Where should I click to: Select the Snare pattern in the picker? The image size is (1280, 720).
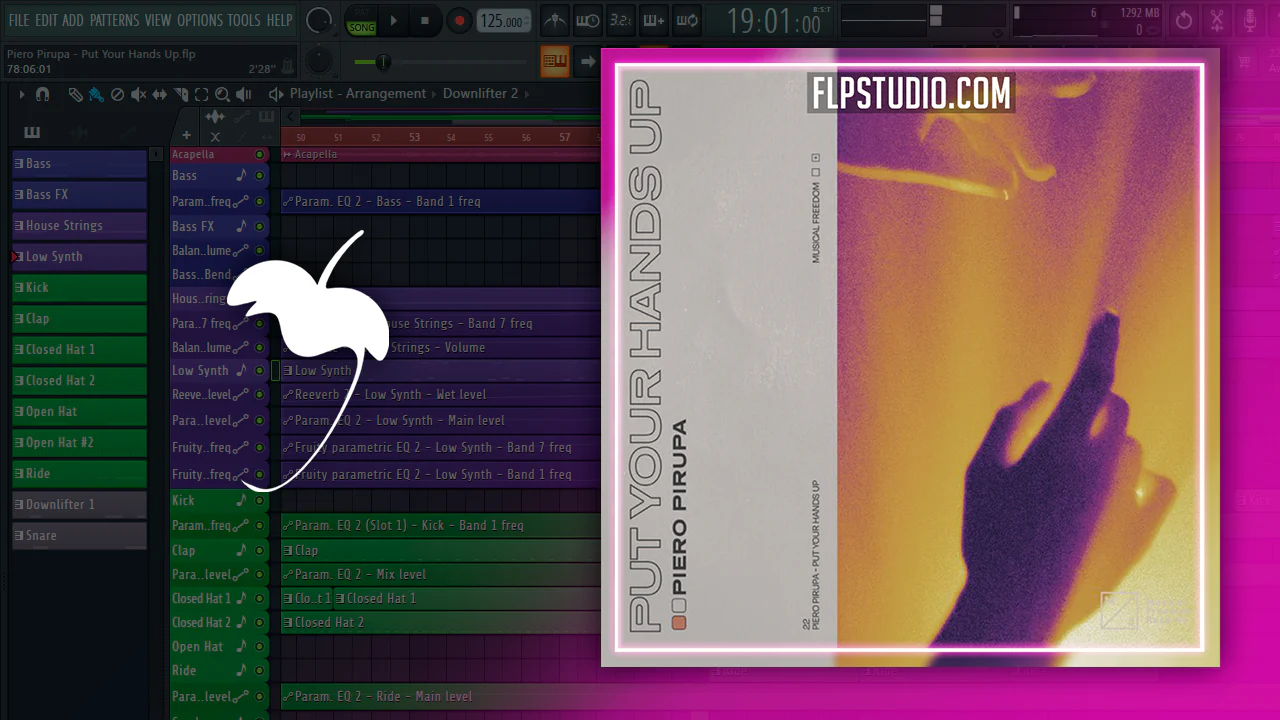79,536
